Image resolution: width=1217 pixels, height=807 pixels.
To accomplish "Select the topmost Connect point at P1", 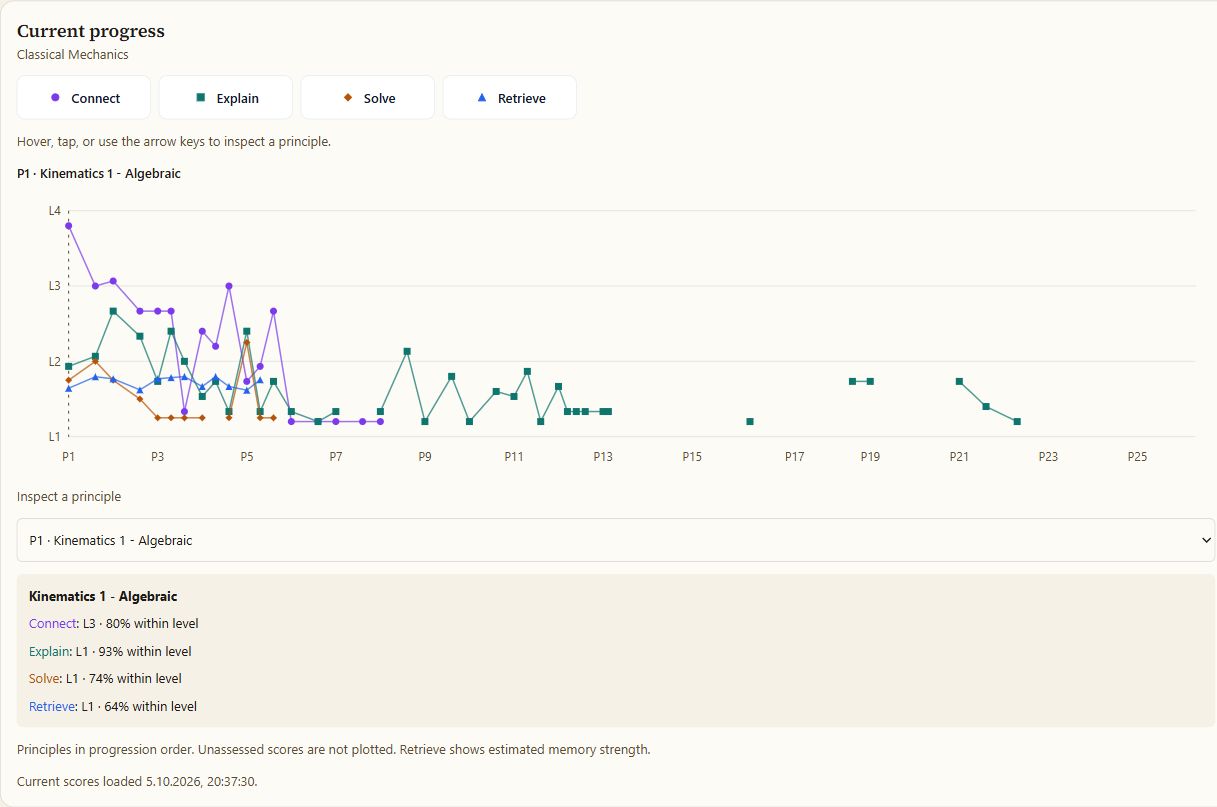I will pyautogui.click(x=68, y=226).
